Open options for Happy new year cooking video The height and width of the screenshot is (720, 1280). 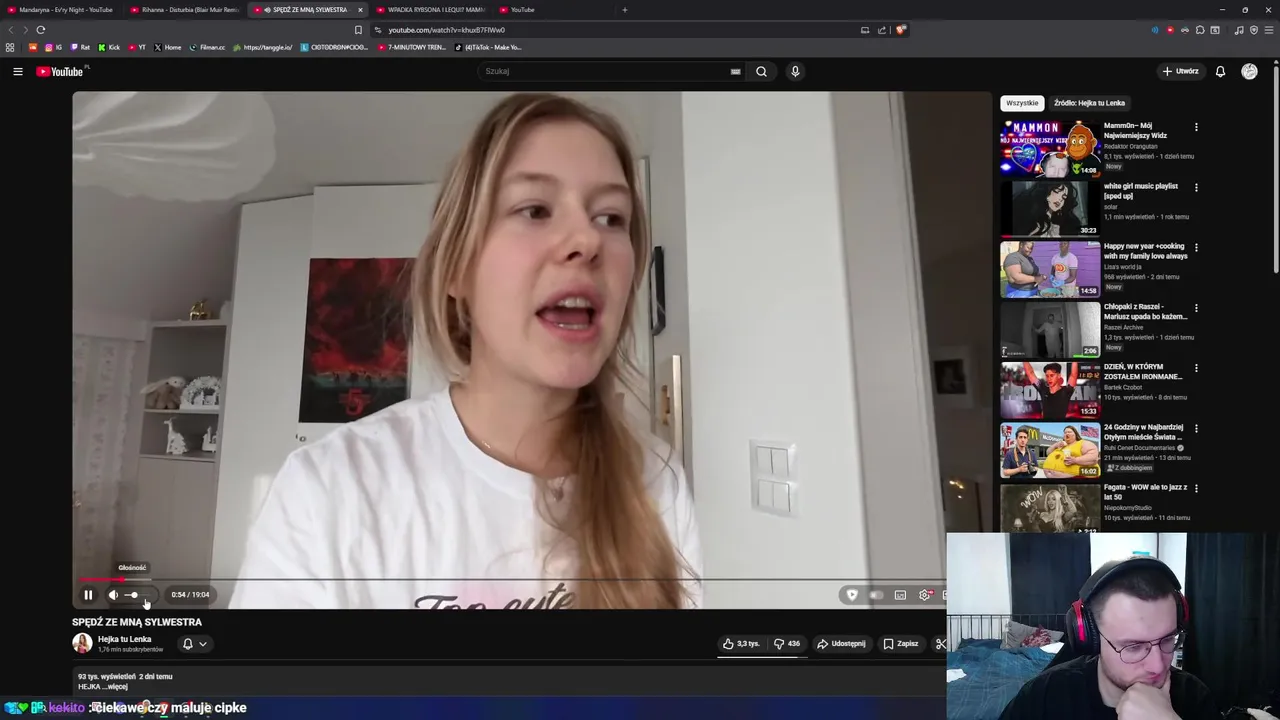[x=1196, y=247]
